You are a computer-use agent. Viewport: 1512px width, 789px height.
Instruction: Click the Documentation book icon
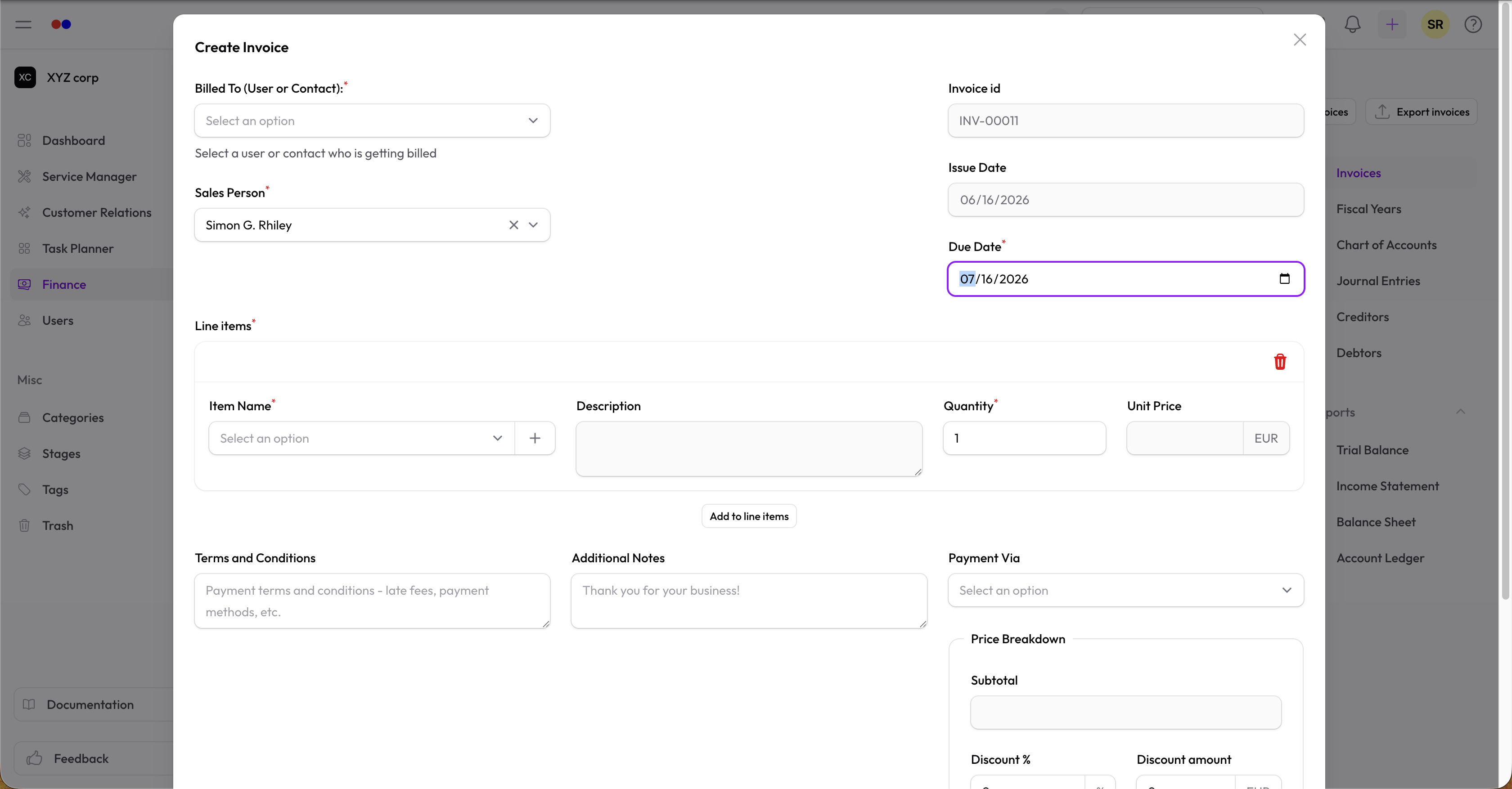(29, 704)
